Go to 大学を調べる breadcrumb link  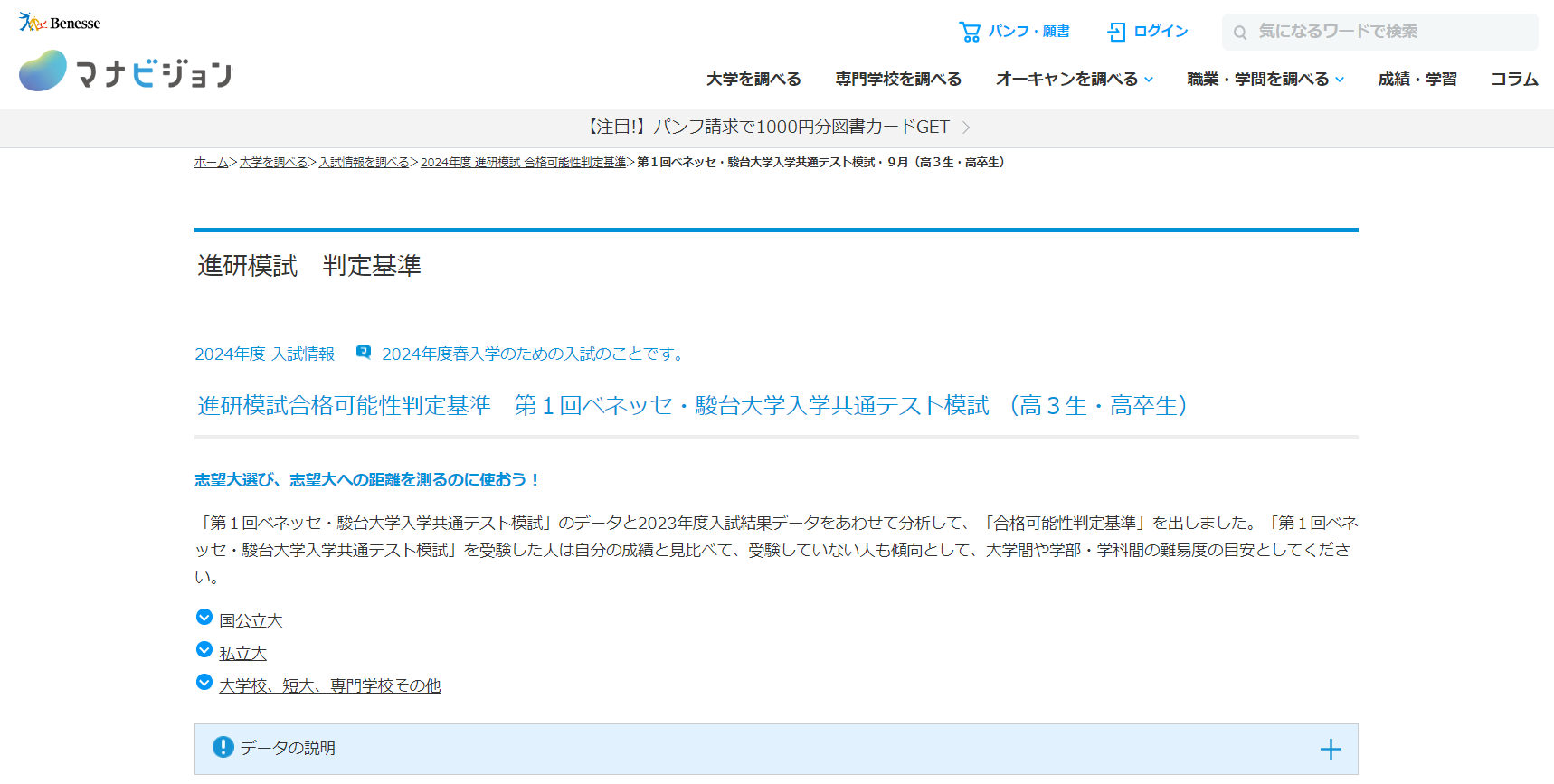pos(273,163)
